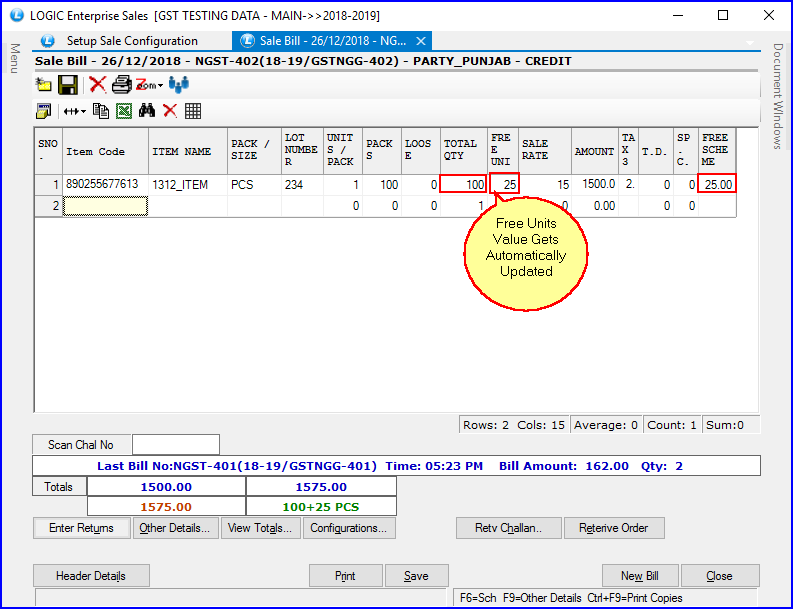Viewport: 793px width, 609px height.
Task: Click the AMOUNT column header
Action: click(x=595, y=151)
